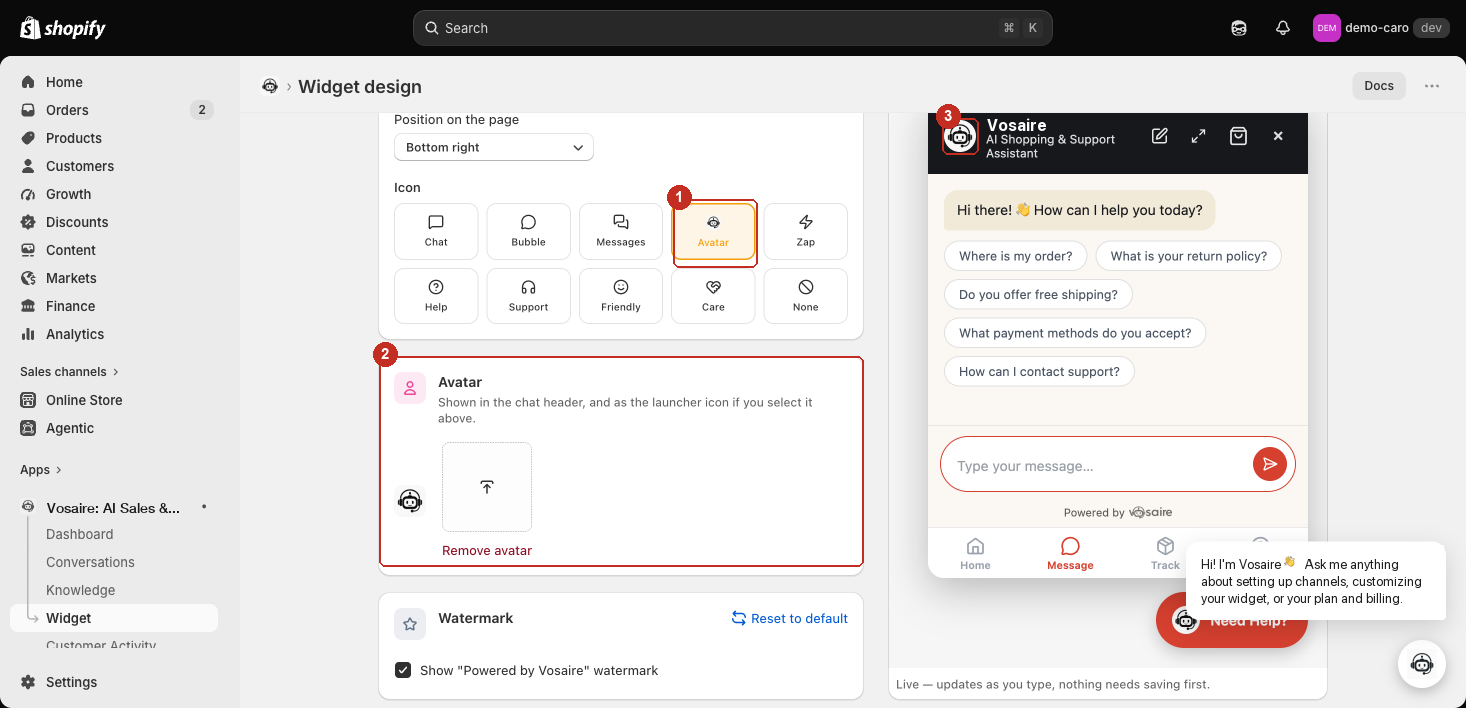Expand the Apps section
This screenshot has width=1466, height=708.
tap(41, 470)
